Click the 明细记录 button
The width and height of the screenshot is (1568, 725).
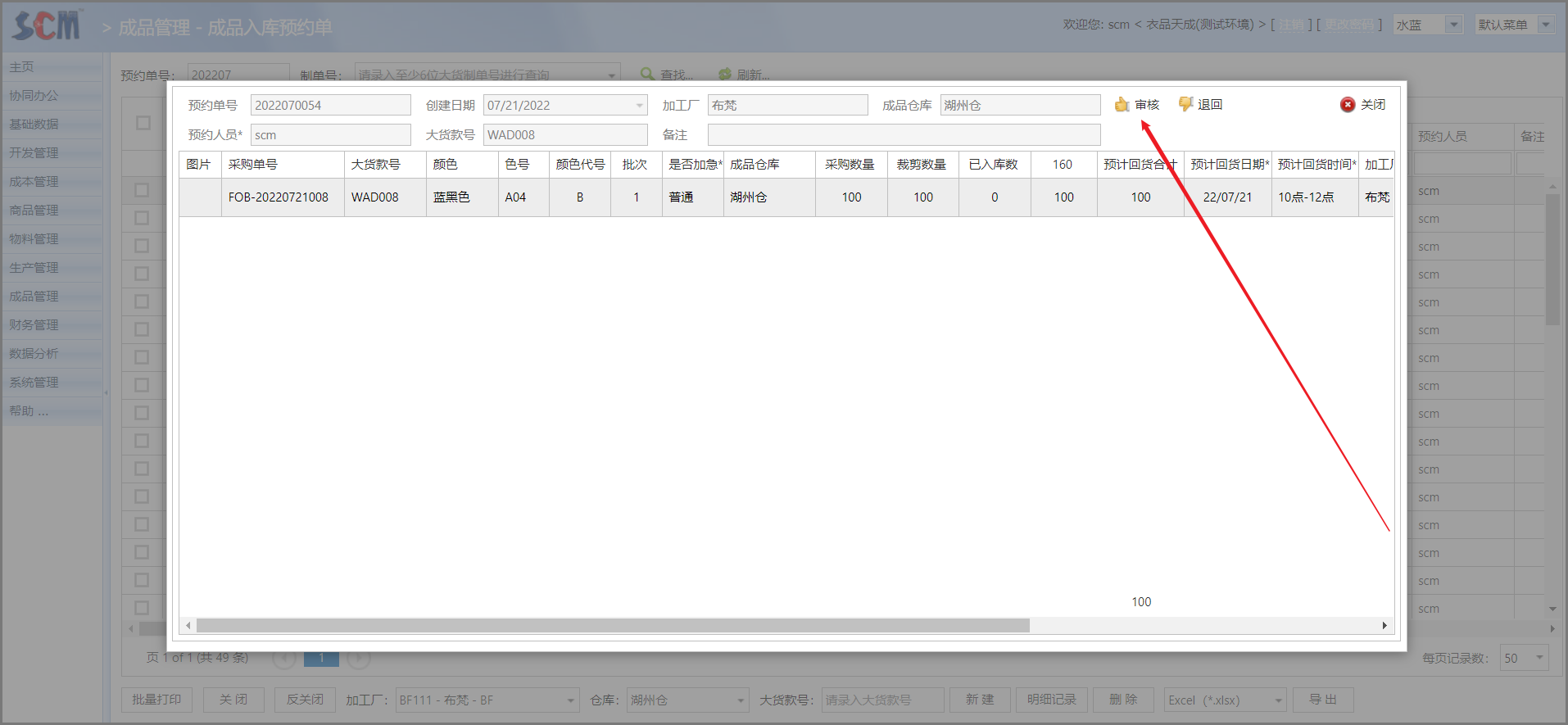pyautogui.click(x=1051, y=700)
